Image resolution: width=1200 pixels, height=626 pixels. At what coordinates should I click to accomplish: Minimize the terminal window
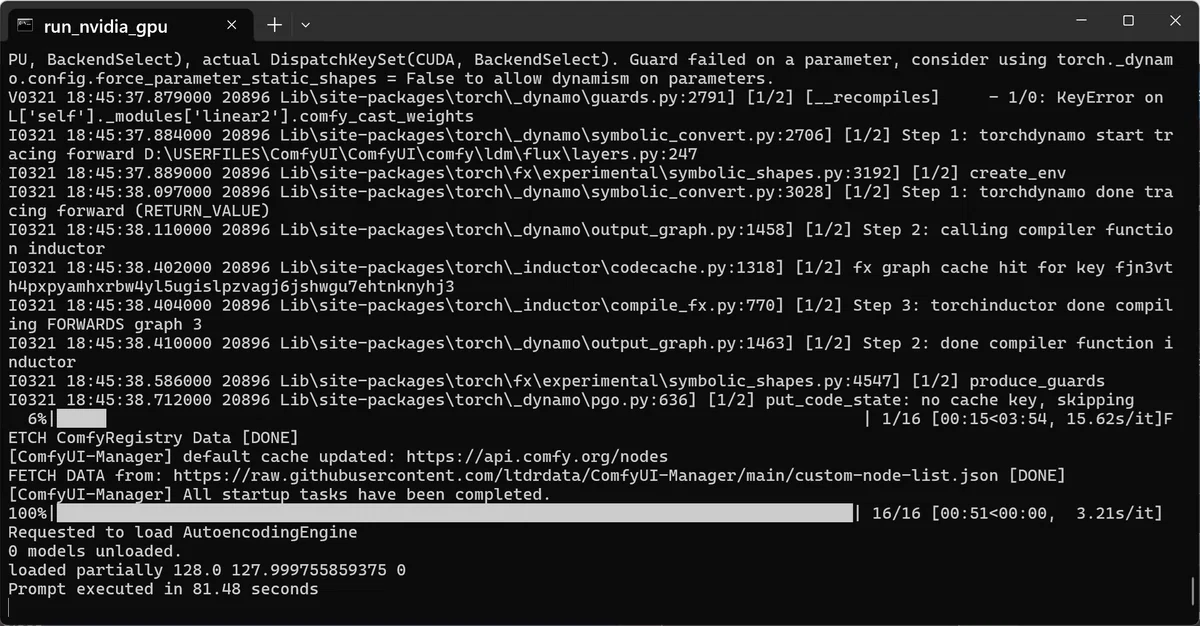click(1081, 20)
